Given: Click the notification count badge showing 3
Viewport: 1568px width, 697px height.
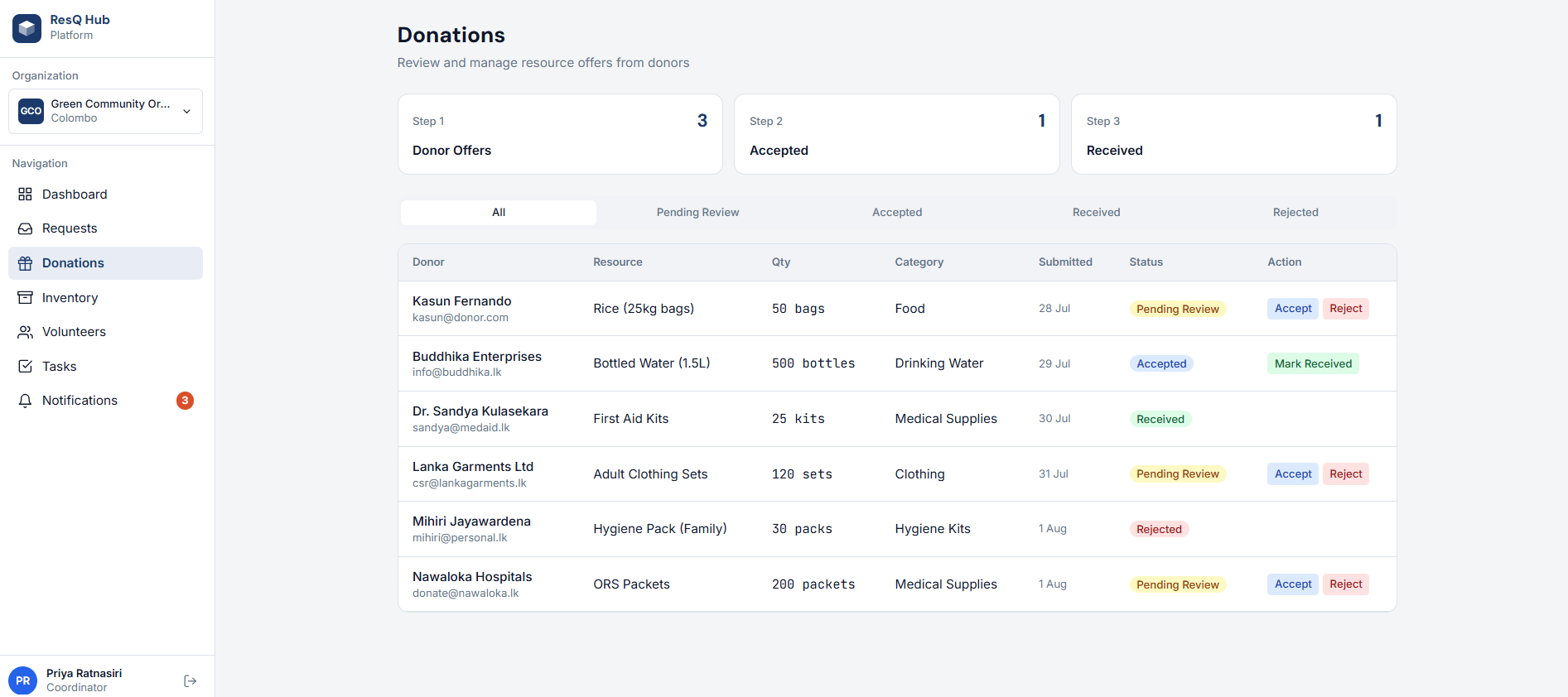Looking at the screenshot, I should 185,401.
